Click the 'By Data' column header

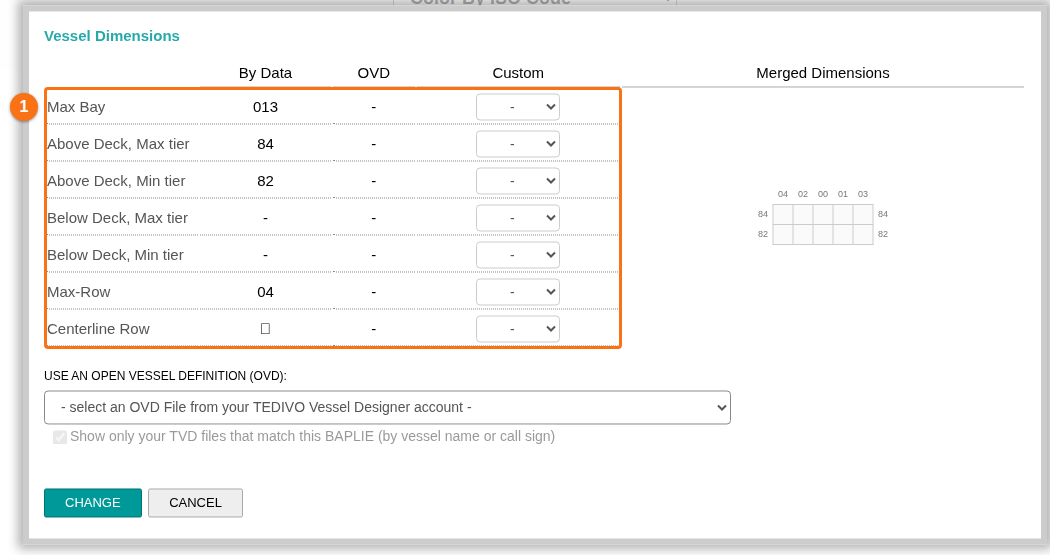pyautogui.click(x=265, y=73)
